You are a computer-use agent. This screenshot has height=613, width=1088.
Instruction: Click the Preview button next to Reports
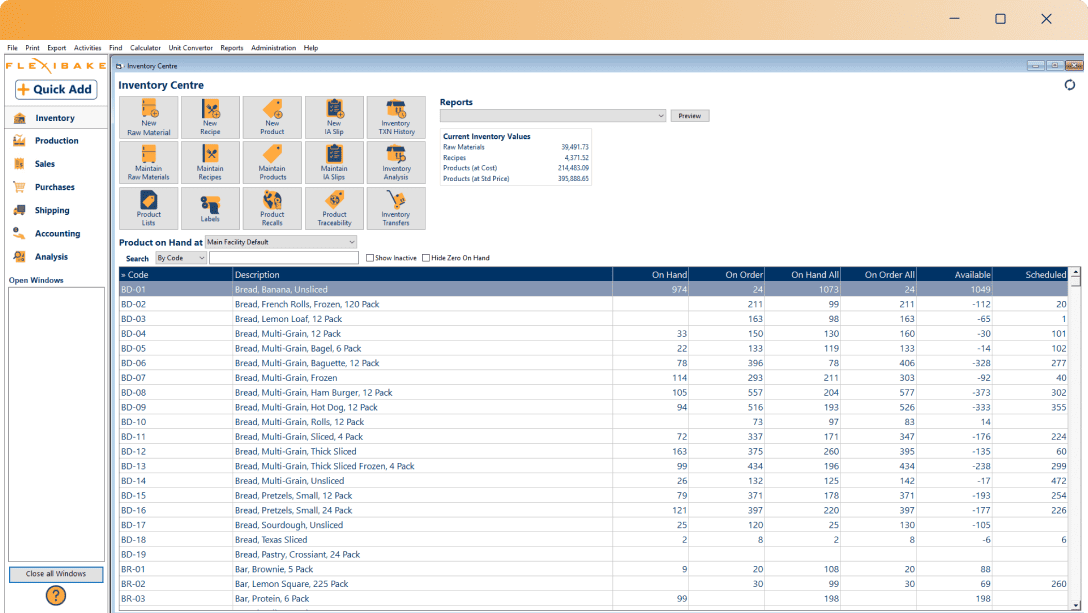coord(690,115)
